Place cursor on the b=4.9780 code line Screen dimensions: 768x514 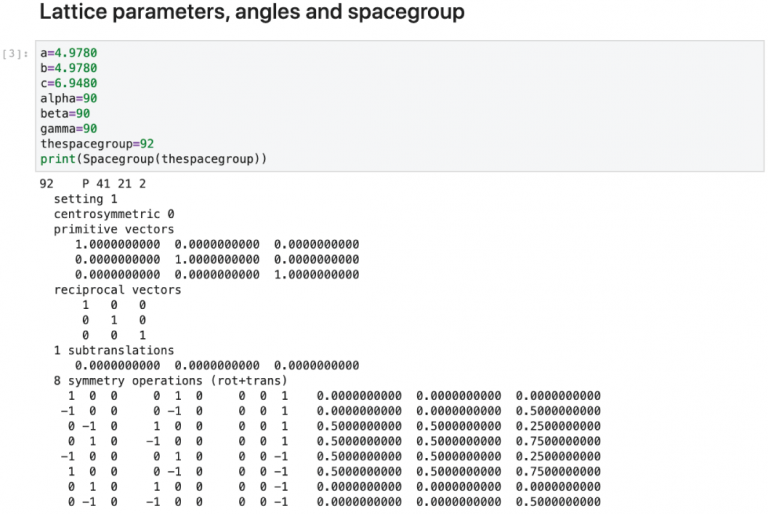(69, 68)
